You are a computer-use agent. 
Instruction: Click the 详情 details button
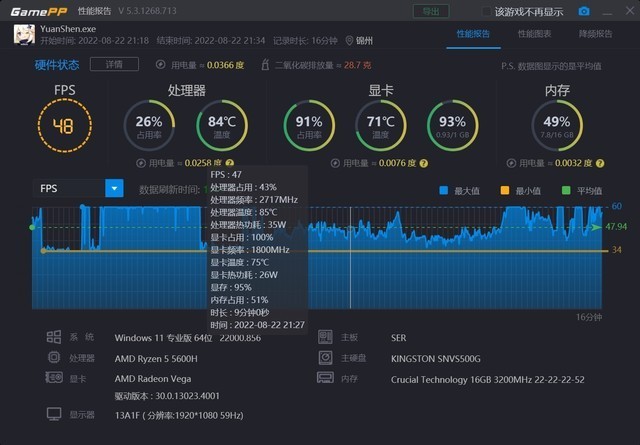click(114, 65)
